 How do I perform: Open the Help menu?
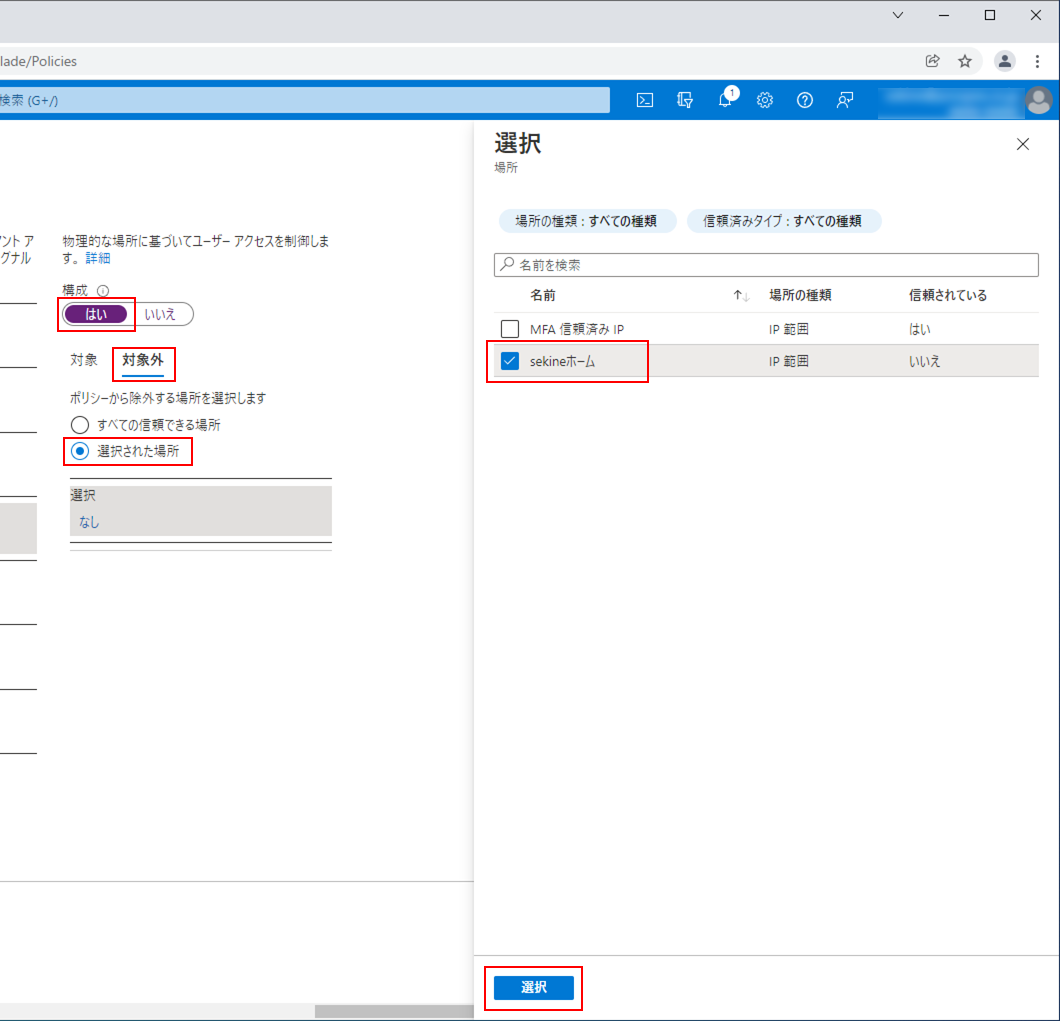pos(805,100)
